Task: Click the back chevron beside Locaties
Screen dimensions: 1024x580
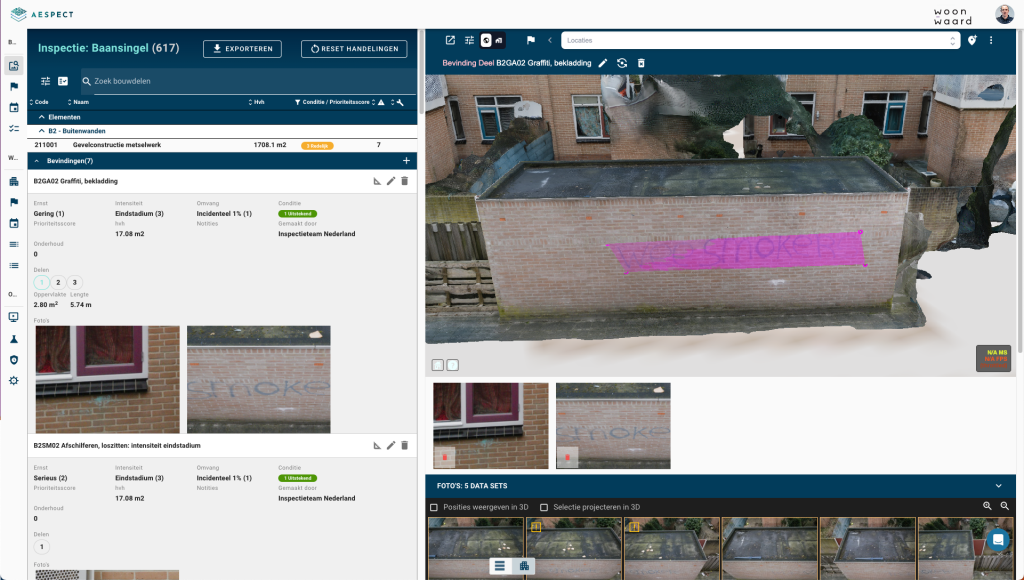Action: [550, 40]
